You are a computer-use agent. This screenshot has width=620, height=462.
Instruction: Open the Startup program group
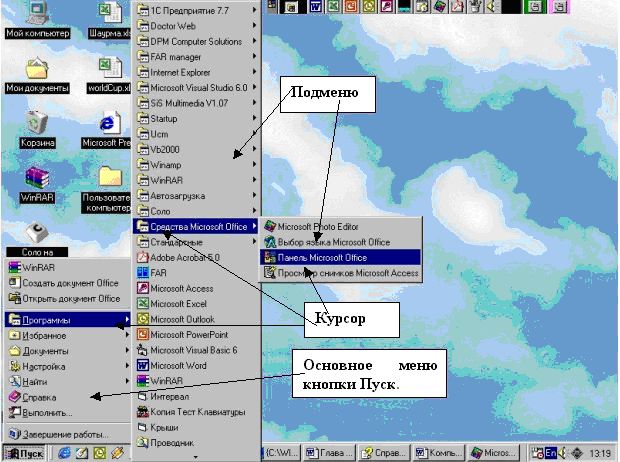(196, 118)
